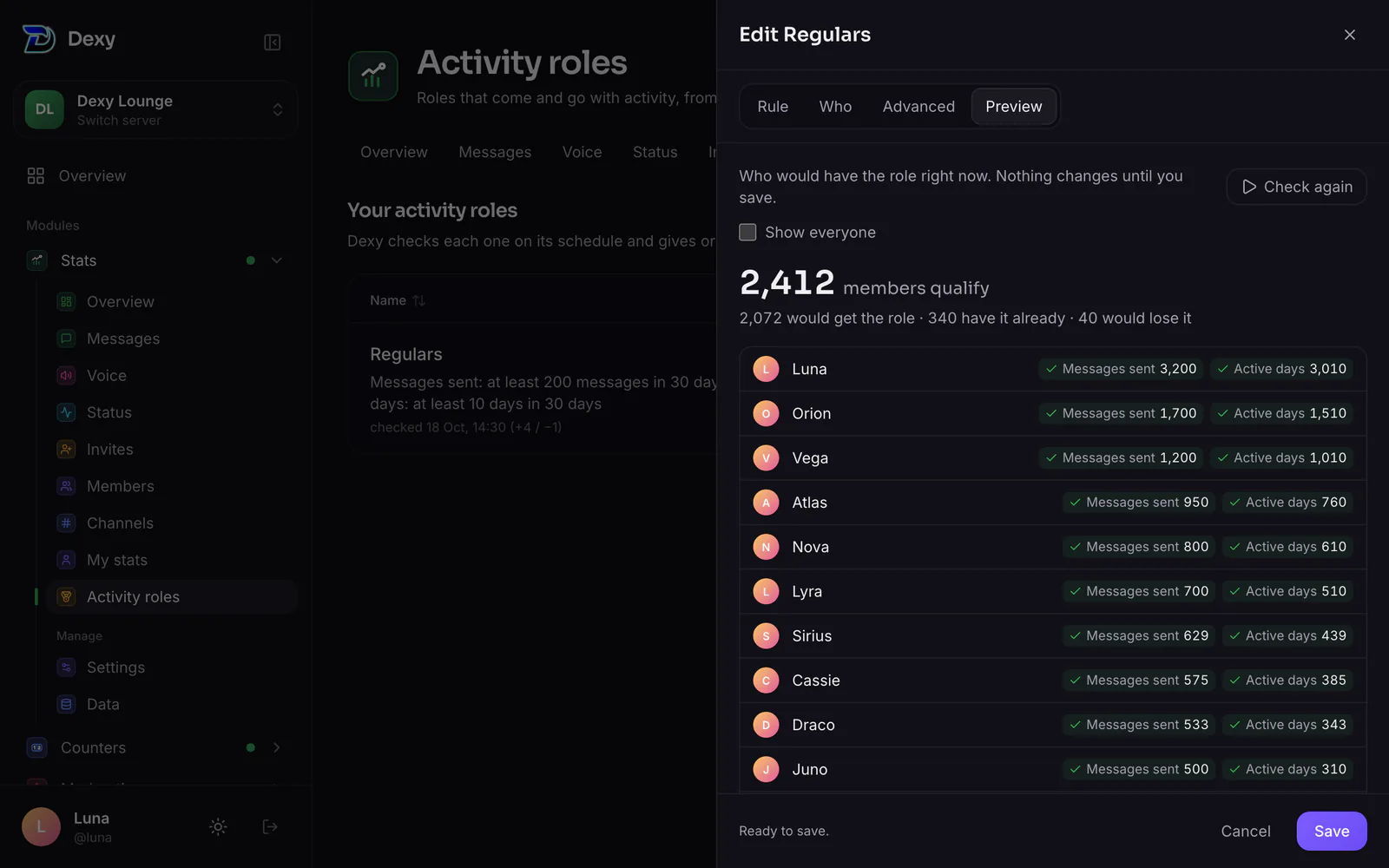Collapse the Stats module chevron
1389x868 pixels.
(277, 260)
